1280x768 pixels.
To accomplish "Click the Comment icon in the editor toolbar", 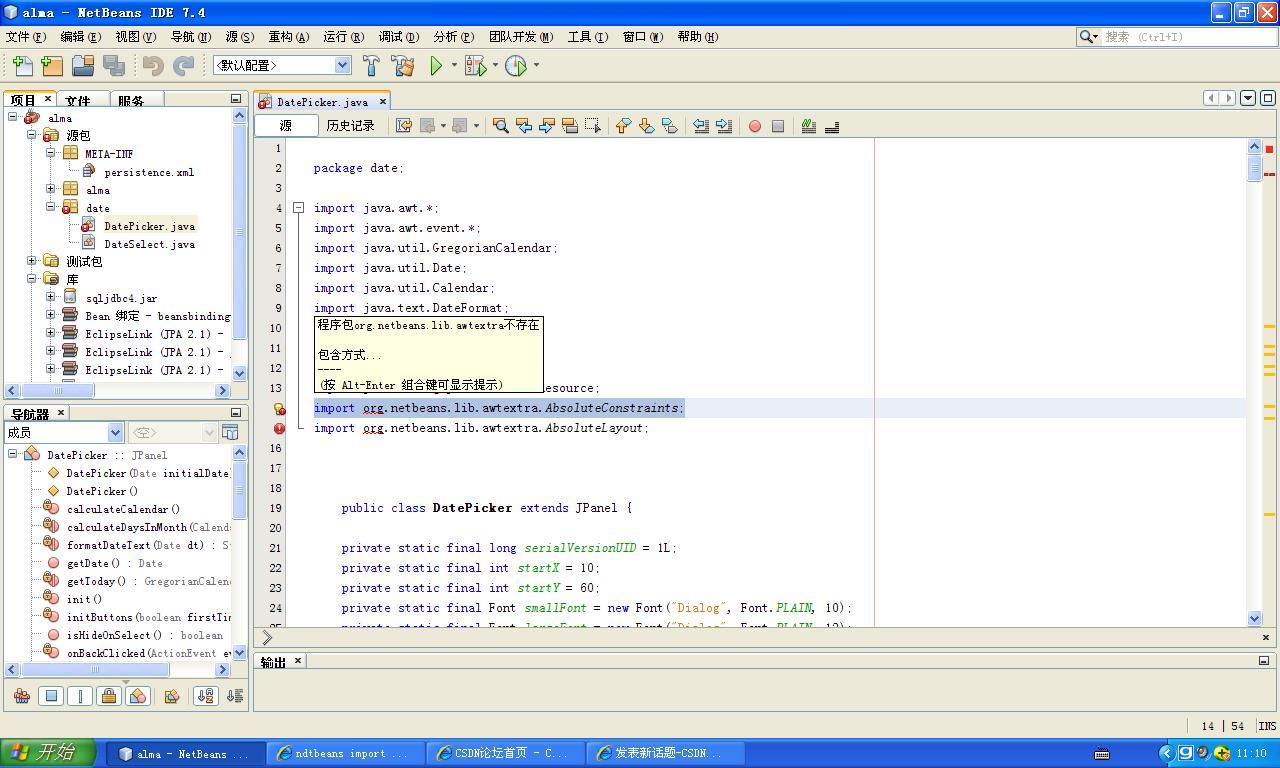I will [810, 125].
